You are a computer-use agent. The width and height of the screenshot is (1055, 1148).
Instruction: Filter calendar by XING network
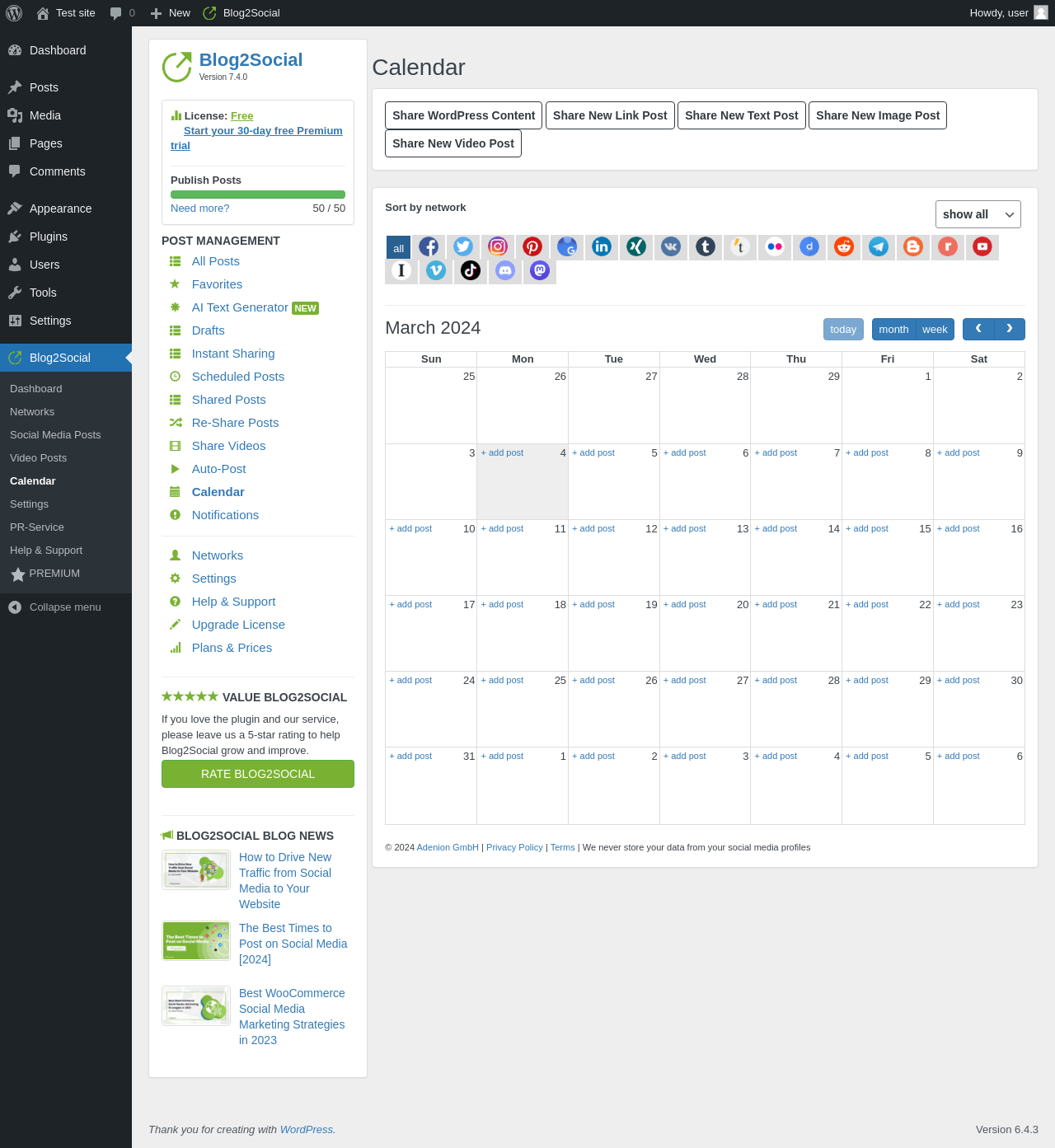[x=636, y=246]
